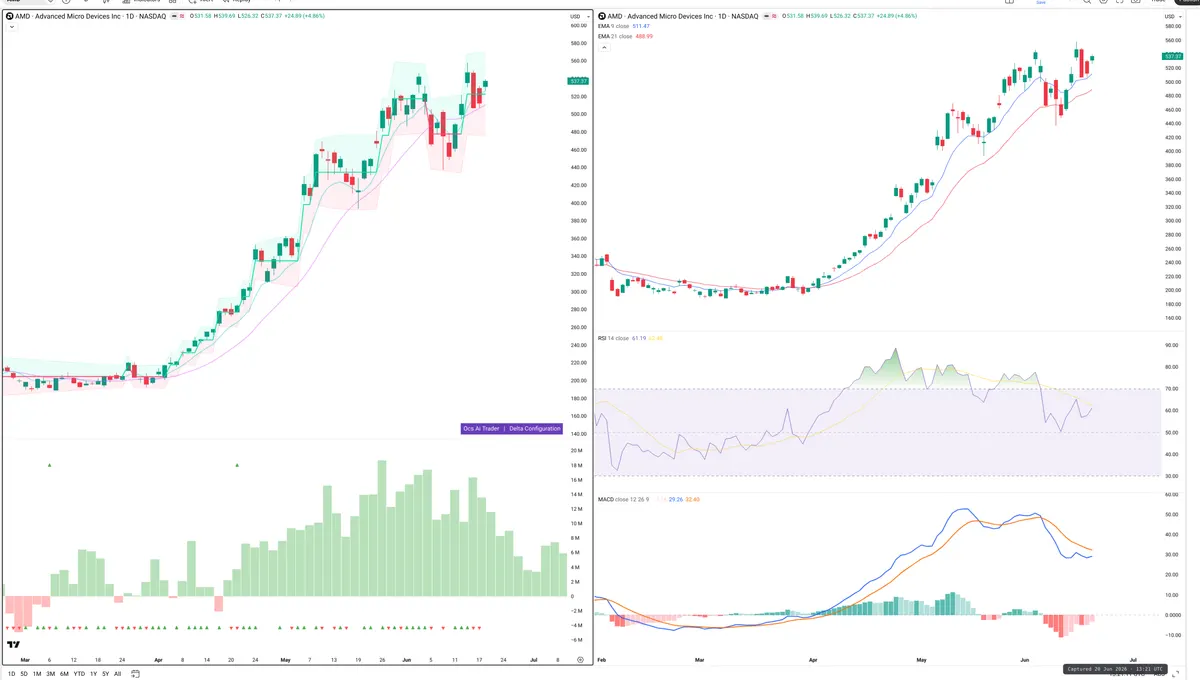Select 3M date range
The width and height of the screenshot is (1200, 680).
click(50, 674)
